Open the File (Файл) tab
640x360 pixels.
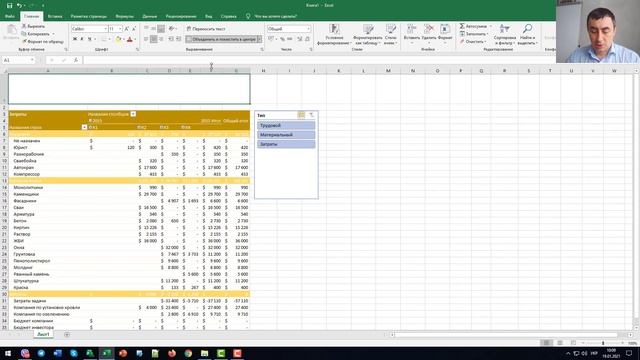coord(10,16)
